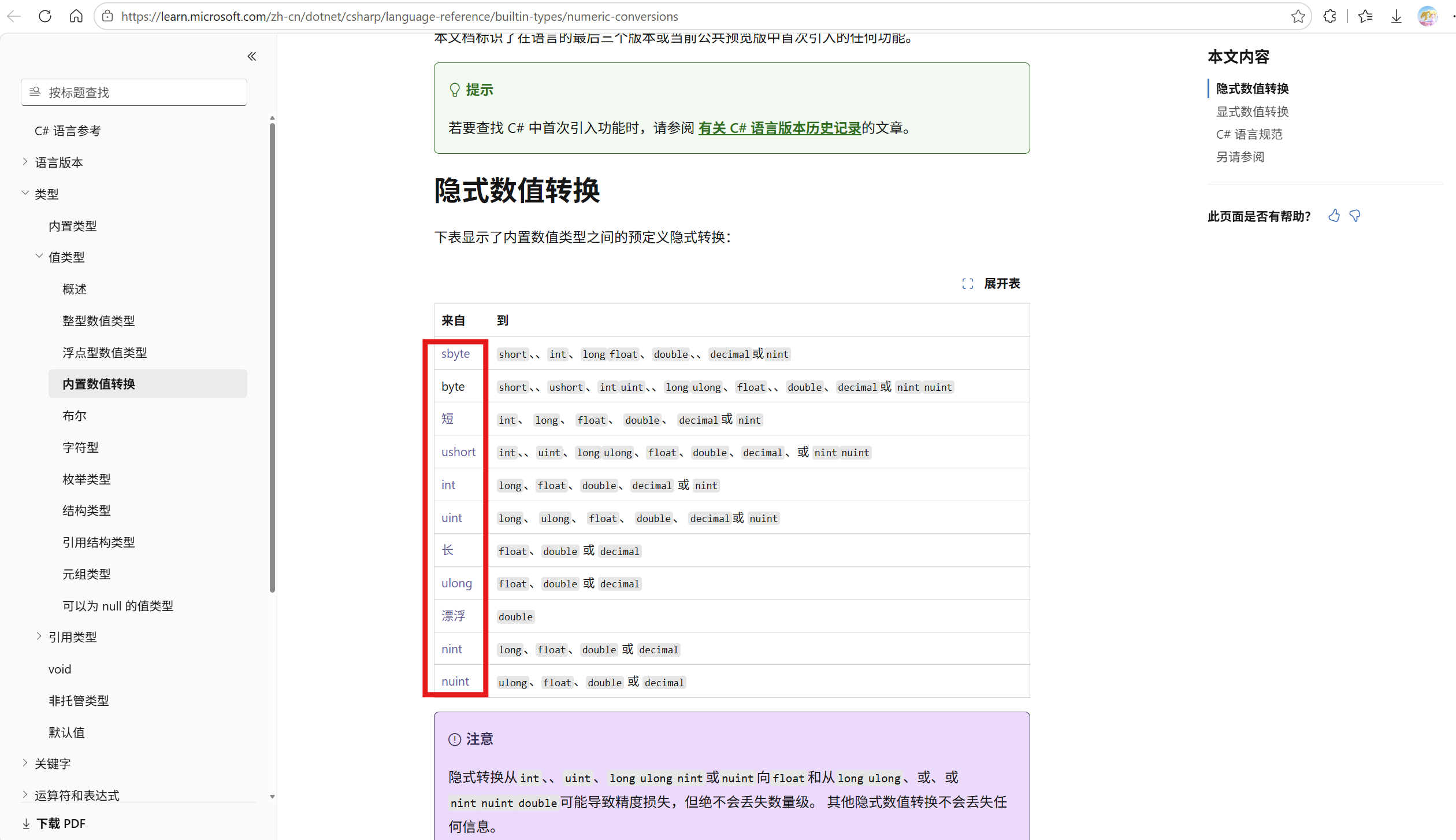Open 字符型 in the sidebar

(x=80, y=447)
